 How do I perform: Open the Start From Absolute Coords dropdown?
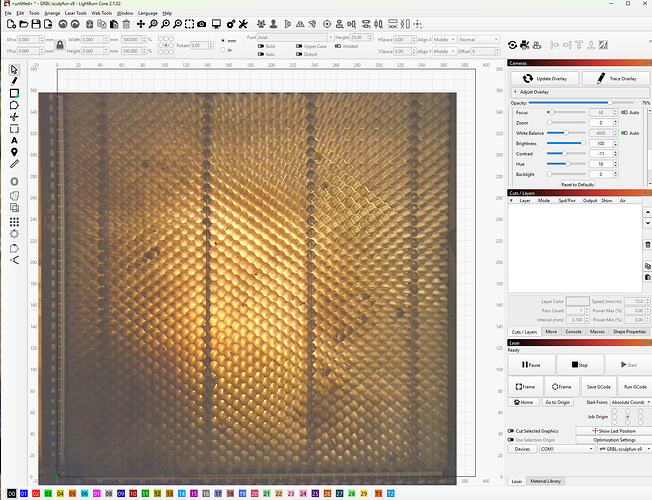631,402
